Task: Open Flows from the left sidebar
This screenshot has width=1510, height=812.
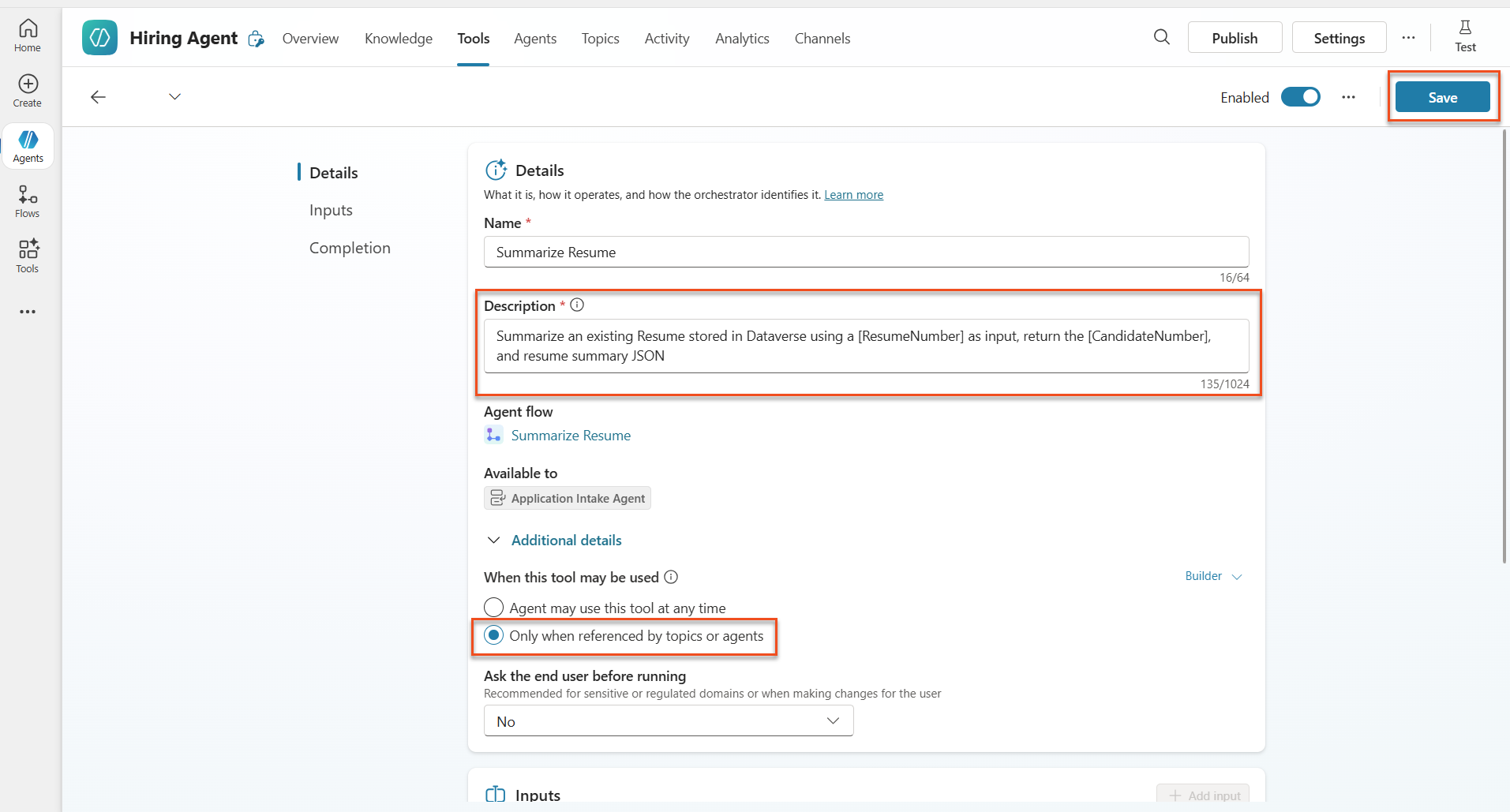Action: point(28,200)
